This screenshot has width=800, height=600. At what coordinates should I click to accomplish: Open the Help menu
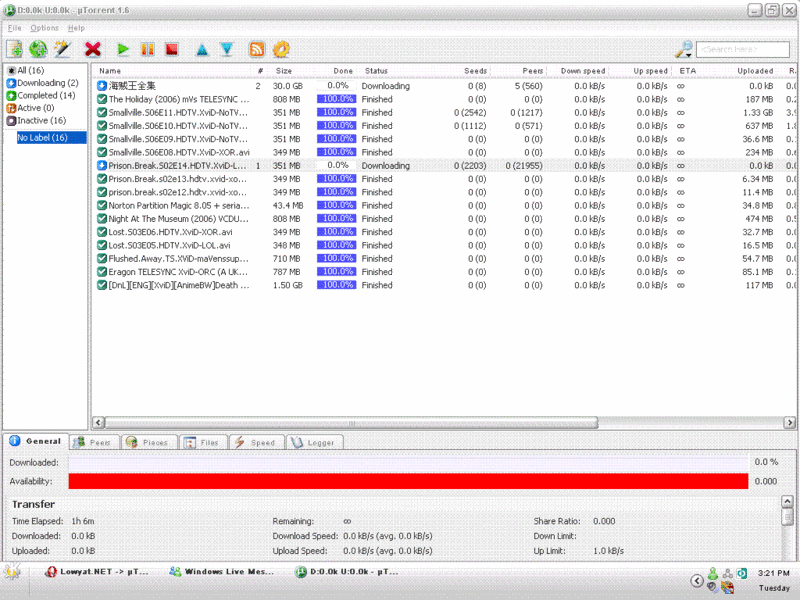click(76, 28)
